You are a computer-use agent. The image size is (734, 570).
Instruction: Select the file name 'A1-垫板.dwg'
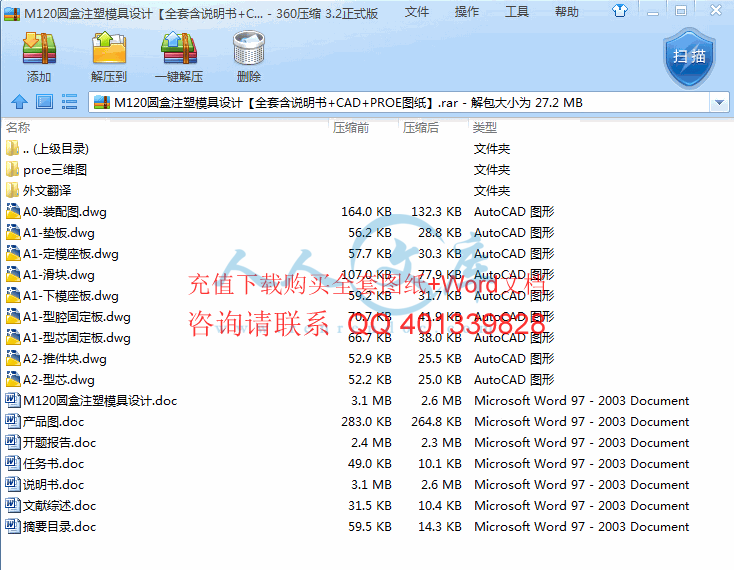click(x=59, y=233)
